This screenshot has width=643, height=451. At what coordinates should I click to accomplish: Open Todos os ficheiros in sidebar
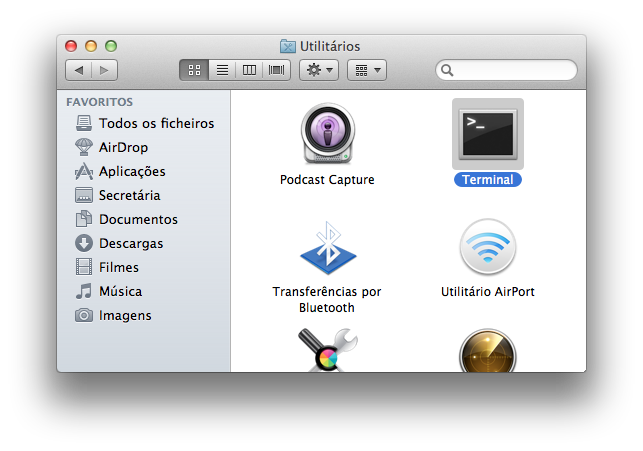(x=156, y=123)
